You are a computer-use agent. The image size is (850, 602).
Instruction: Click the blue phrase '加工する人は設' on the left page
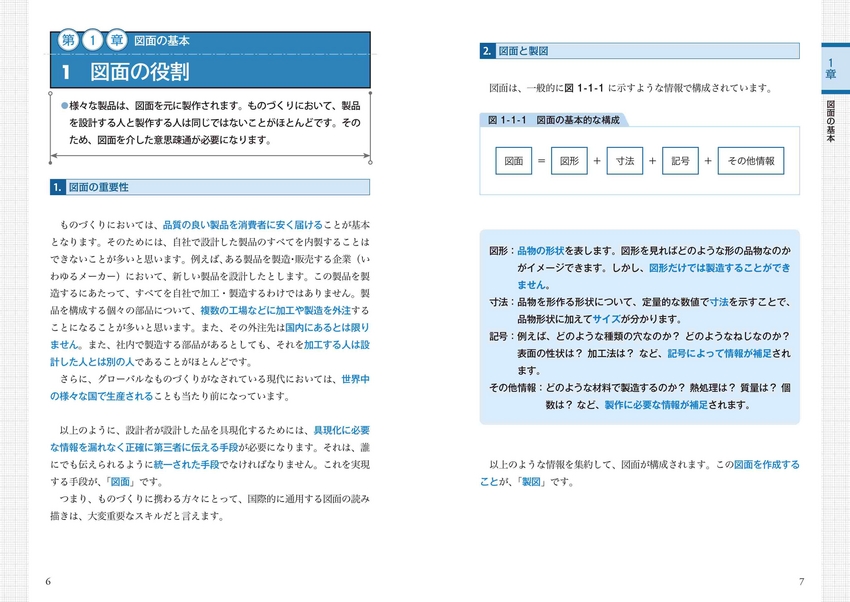click(x=337, y=345)
